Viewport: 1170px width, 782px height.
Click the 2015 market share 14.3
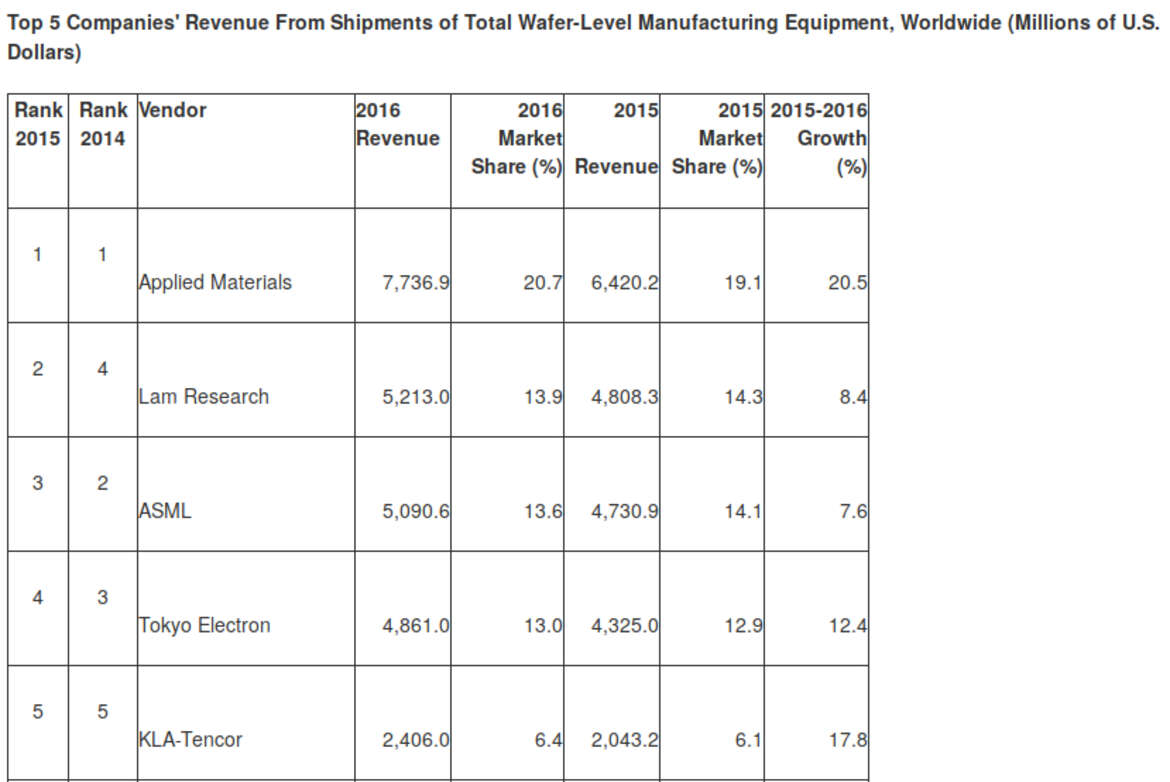coord(743,397)
